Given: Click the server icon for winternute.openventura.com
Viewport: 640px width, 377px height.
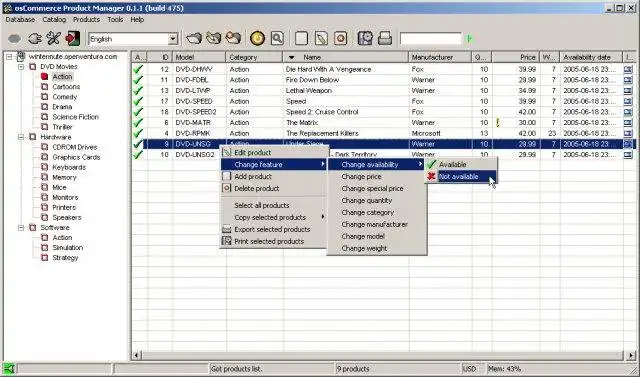Looking at the screenshot, I should (x=21, y=57).
